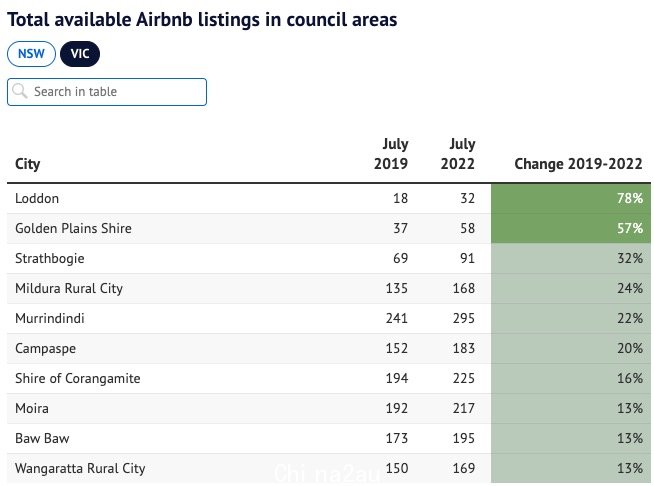654x486 pixels.
Task: Click the Search in table field
Action: (107, 92)
